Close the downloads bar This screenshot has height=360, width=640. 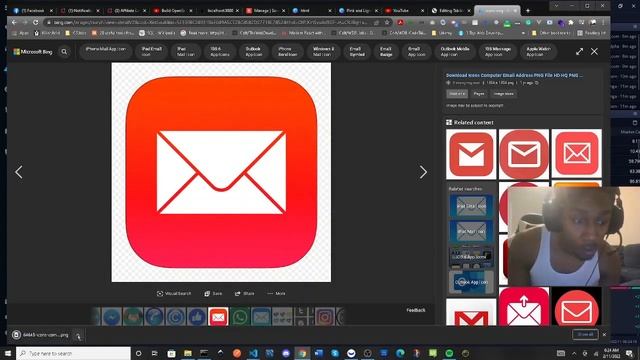point(604,334)
